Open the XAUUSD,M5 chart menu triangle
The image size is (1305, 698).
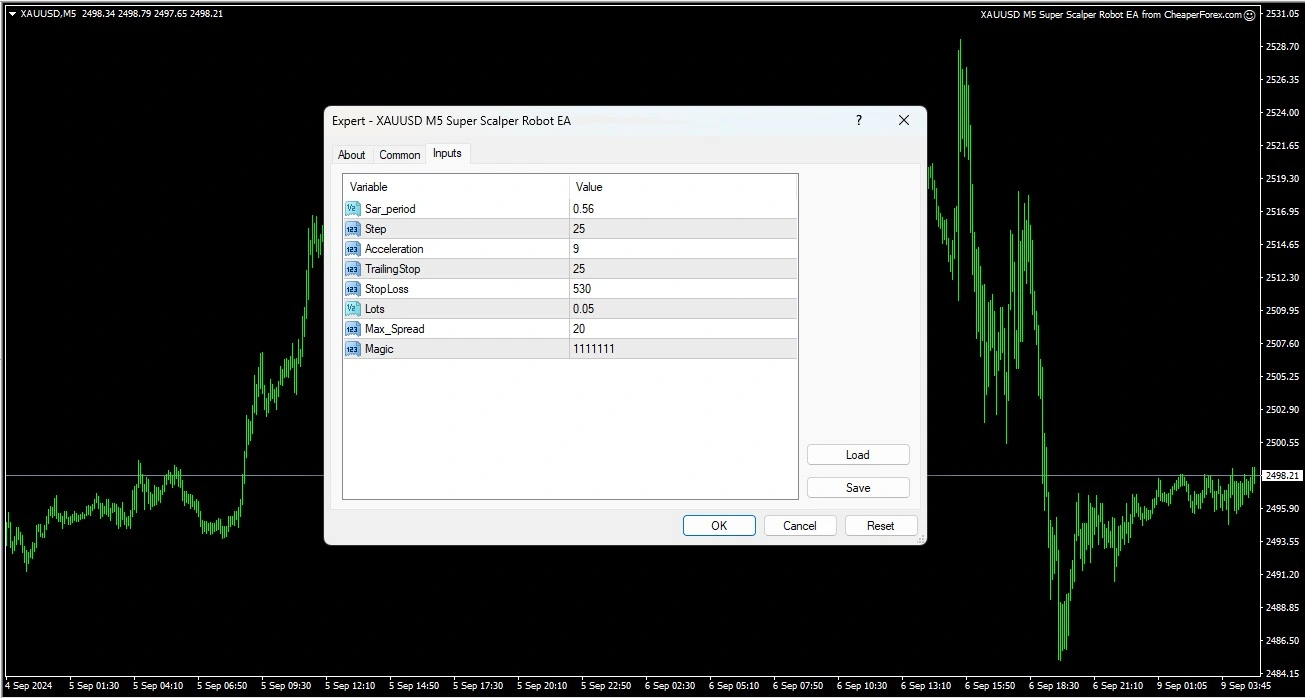[x=12, y=14]
